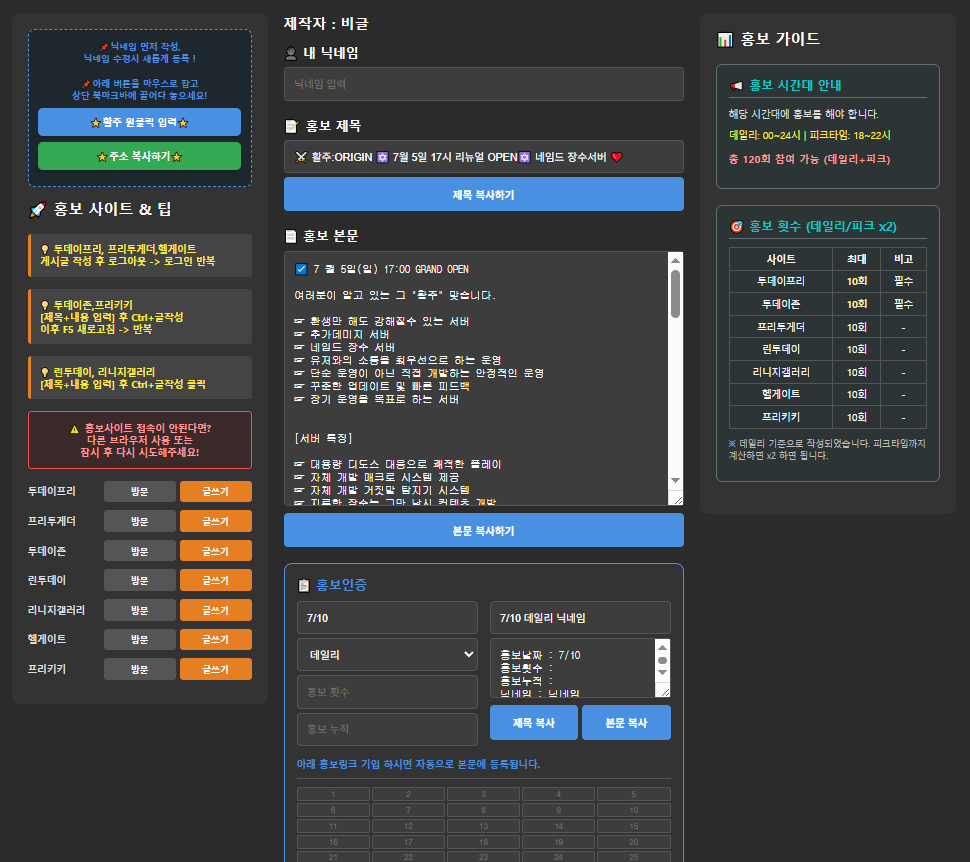Click the 제목 복사 button in 홍보인증

tap(534, 723)
